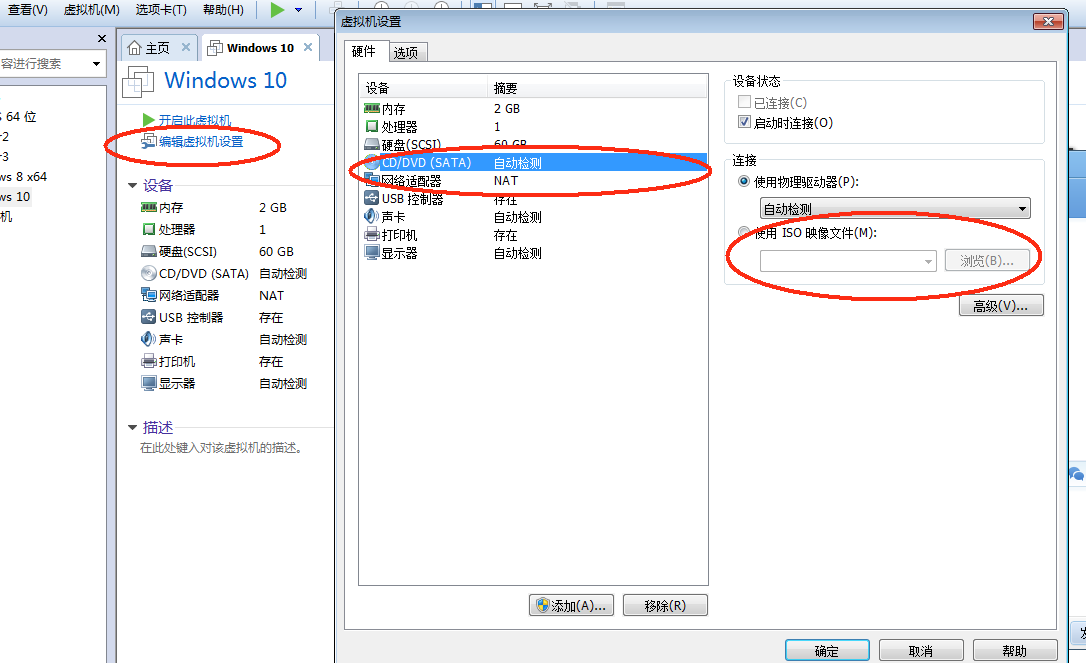Click the home icon on the 主页 tab

(x=135, y=48)
